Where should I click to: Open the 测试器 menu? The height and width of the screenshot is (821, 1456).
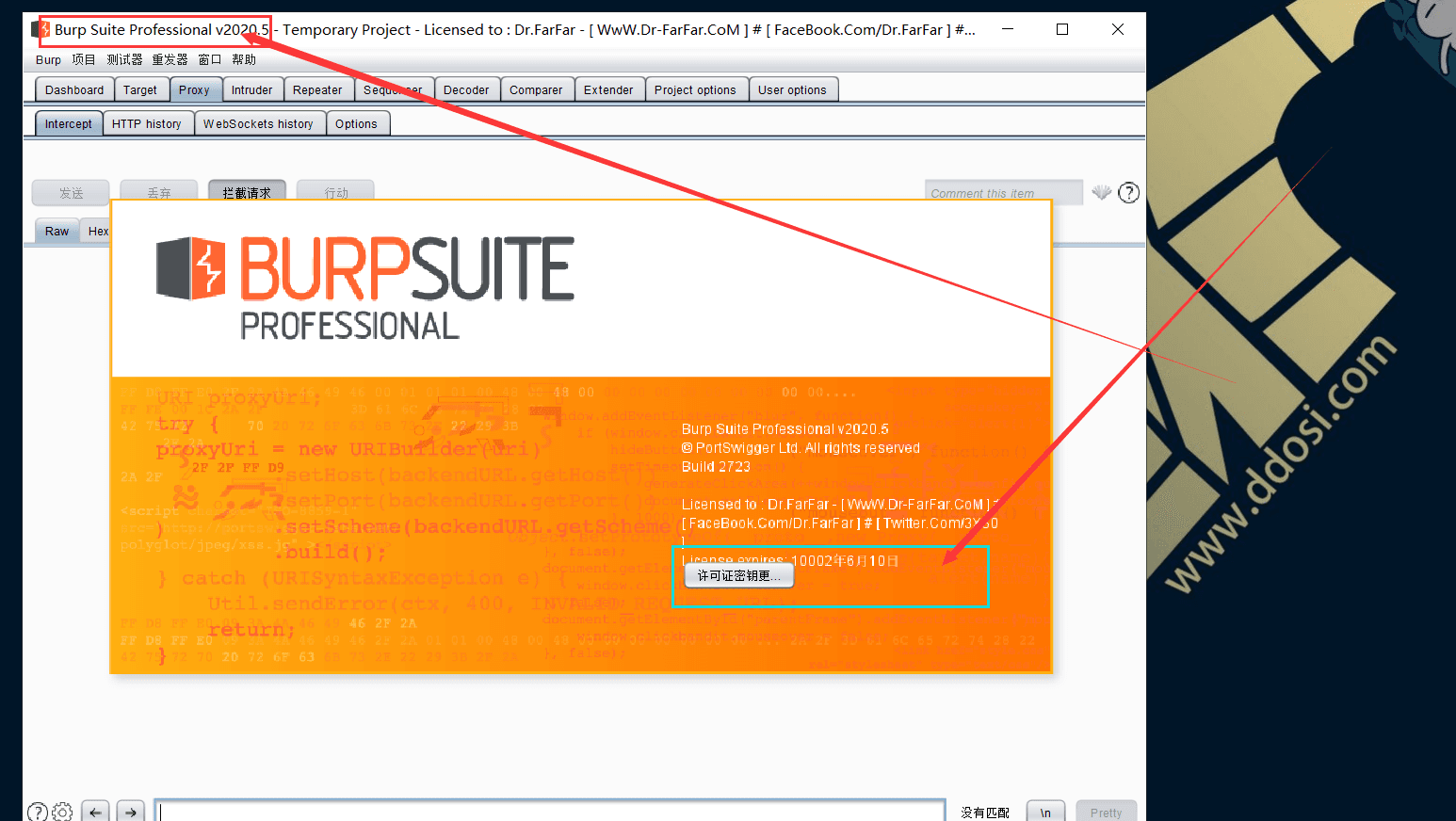pyautogui.click(x=124, y=60)
